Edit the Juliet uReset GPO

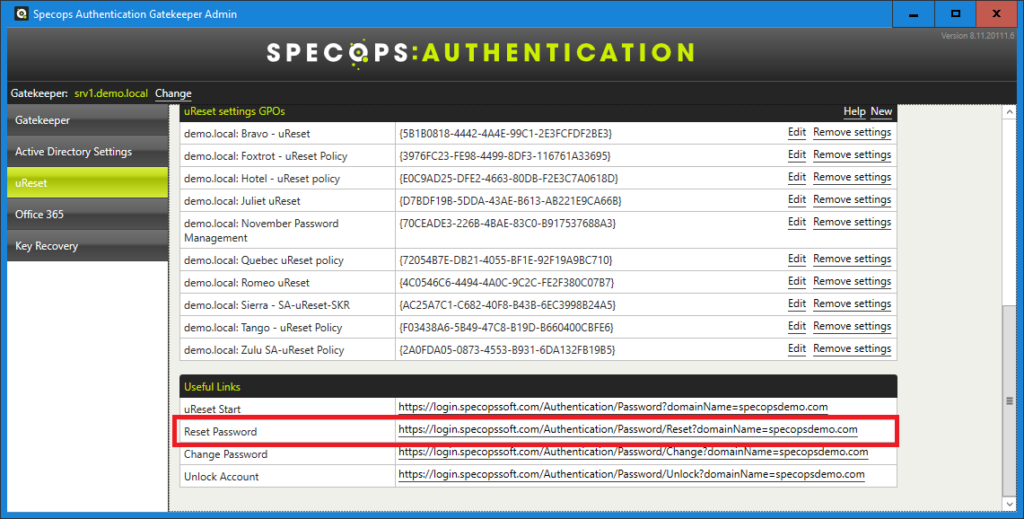tap(797, 199)
